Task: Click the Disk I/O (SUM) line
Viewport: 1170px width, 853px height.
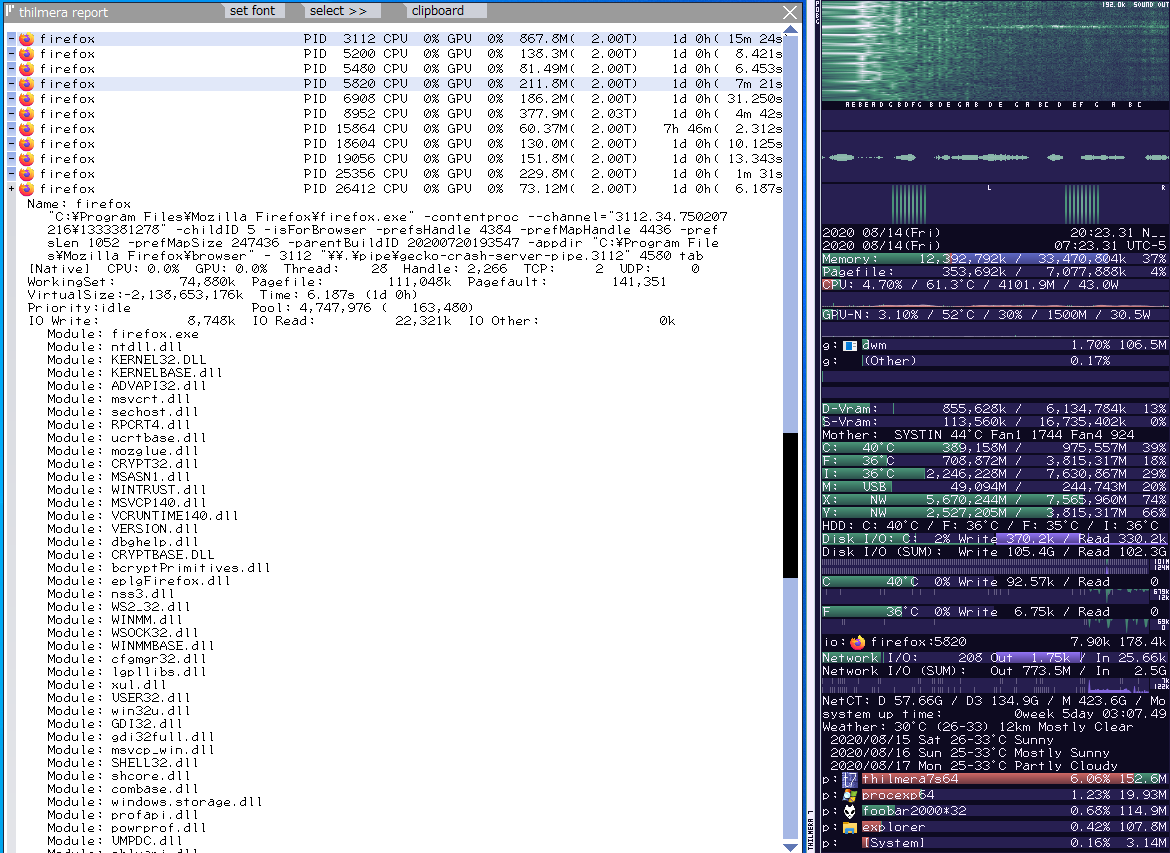Action: point(994,552)
